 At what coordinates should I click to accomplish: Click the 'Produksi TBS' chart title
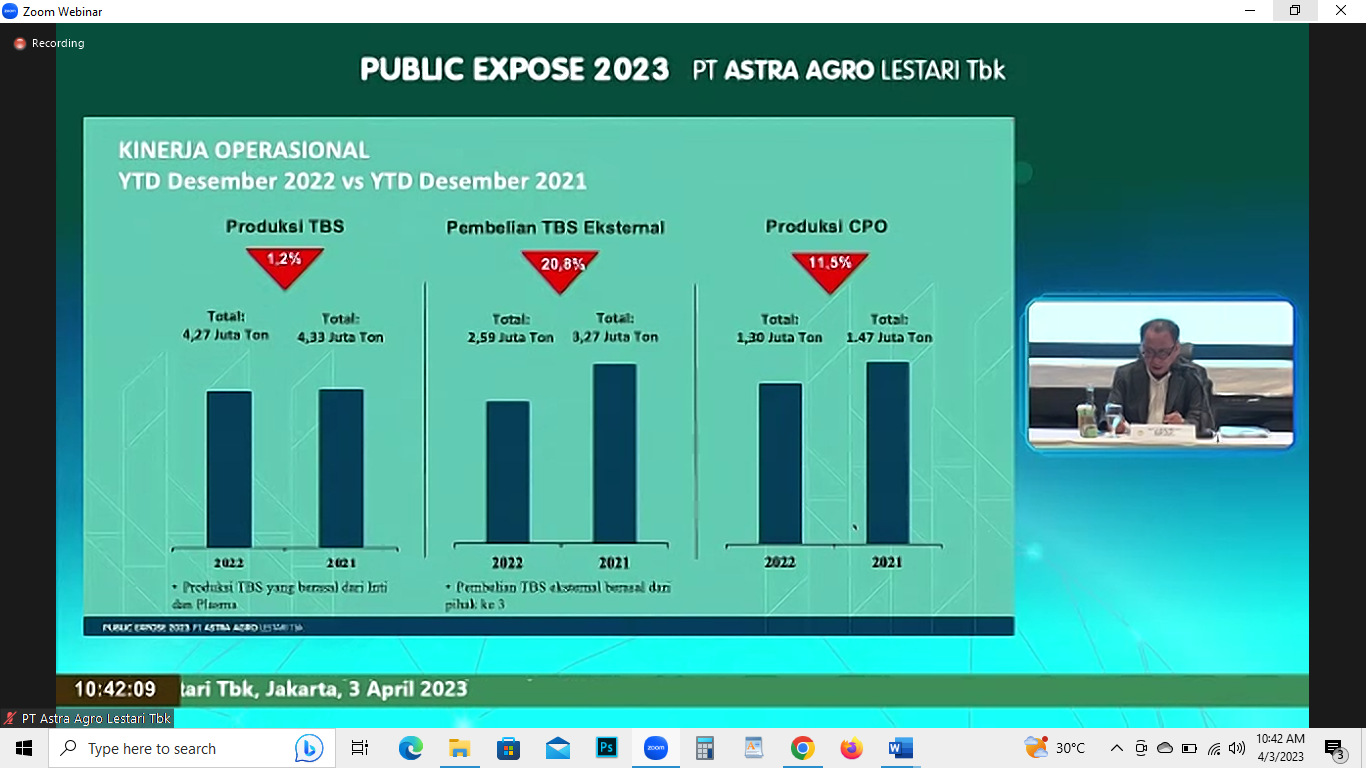pyautogui.click(x=285, y=227)
